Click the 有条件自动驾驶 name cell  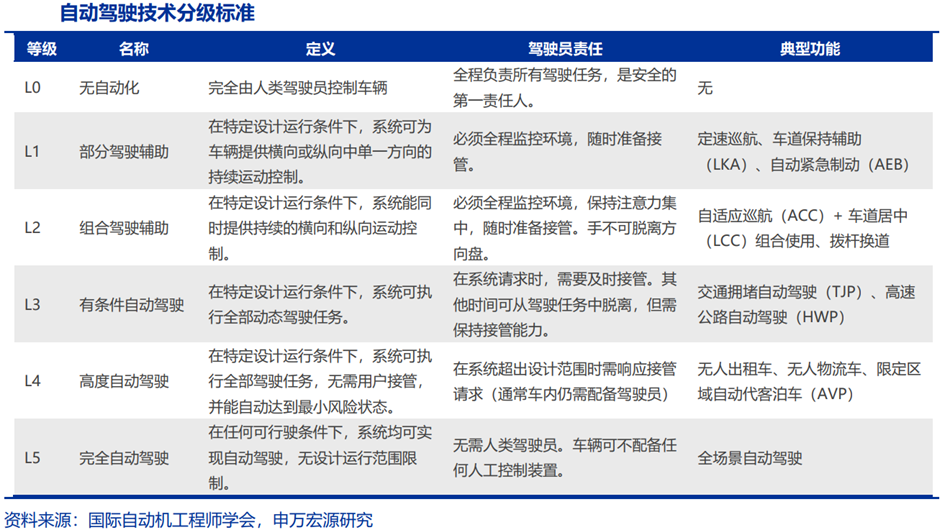click(131, 304)
